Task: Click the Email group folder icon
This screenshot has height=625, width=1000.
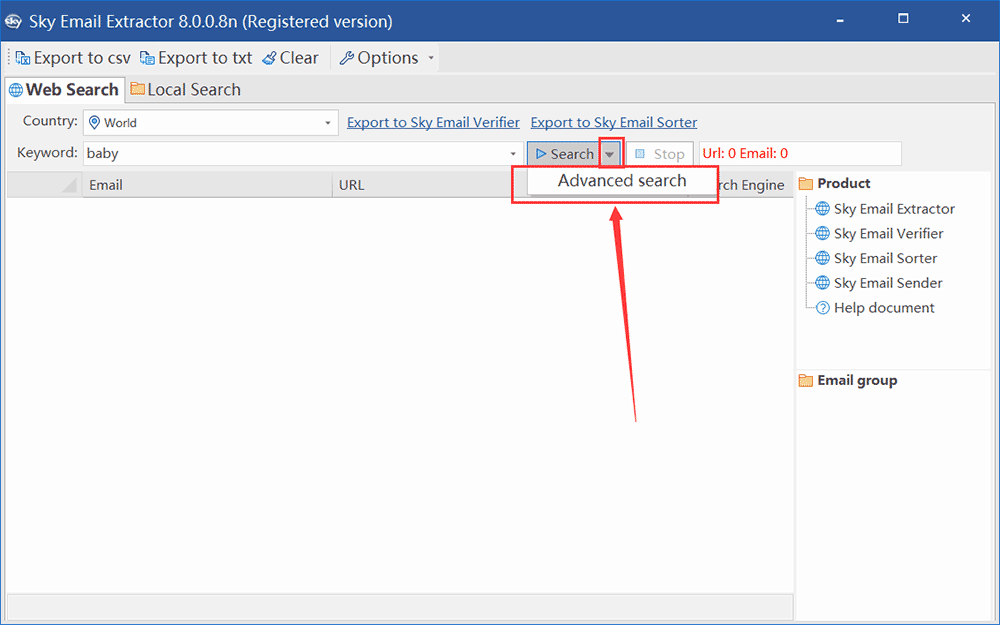Action: click(806, 380)
